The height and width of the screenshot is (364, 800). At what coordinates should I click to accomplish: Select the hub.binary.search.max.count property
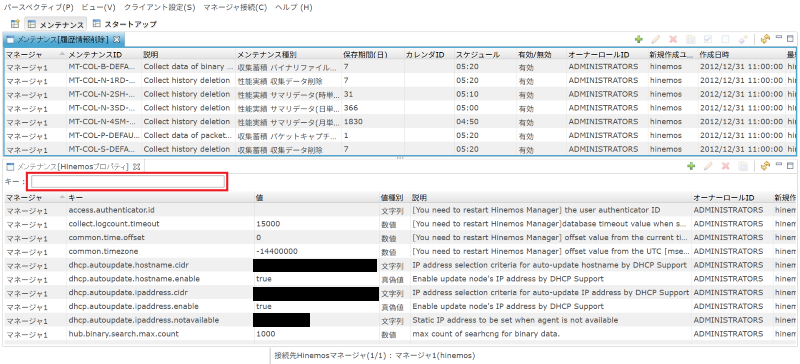399,334
